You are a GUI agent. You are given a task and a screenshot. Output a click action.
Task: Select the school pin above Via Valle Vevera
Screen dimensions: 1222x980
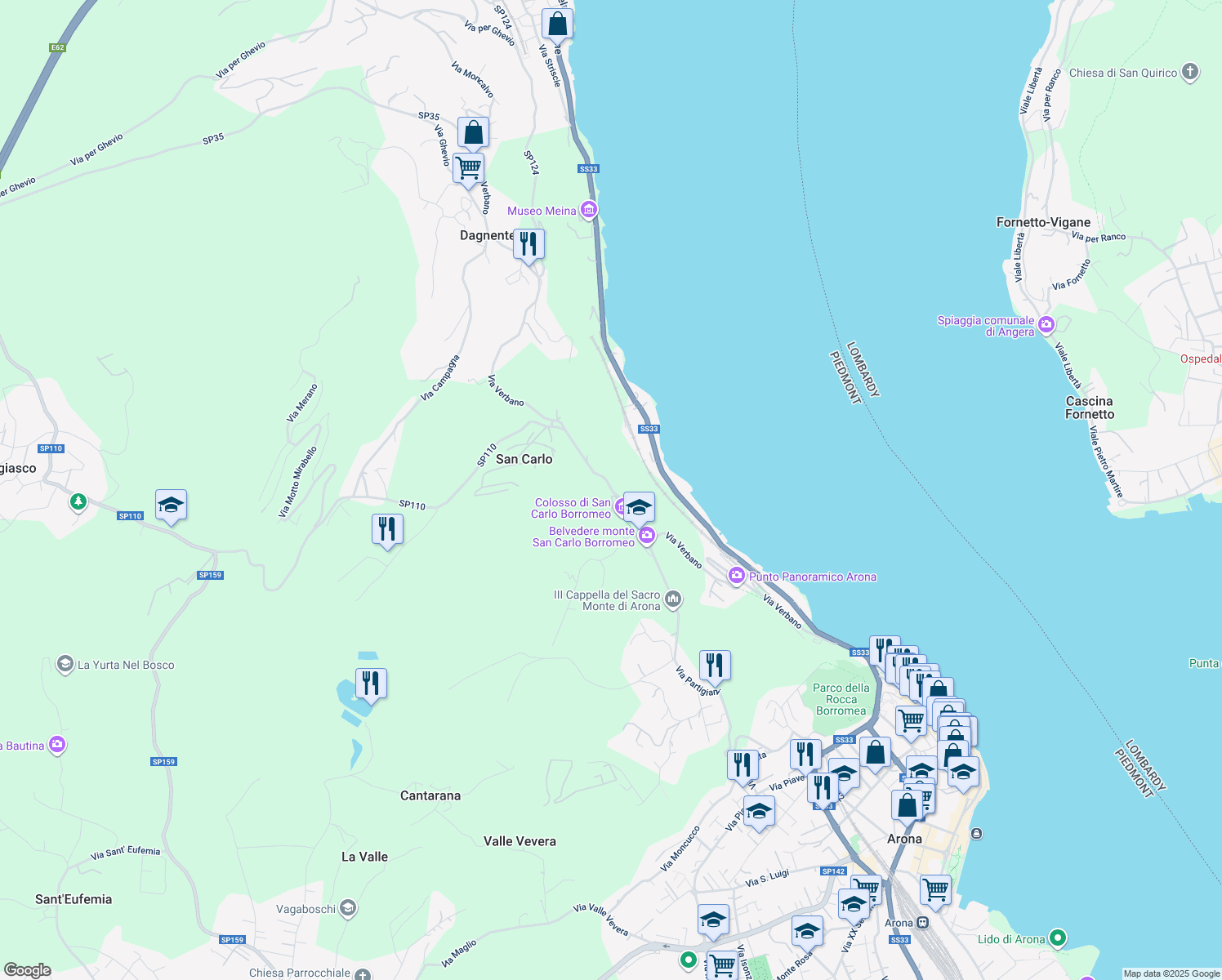(713, 922)
